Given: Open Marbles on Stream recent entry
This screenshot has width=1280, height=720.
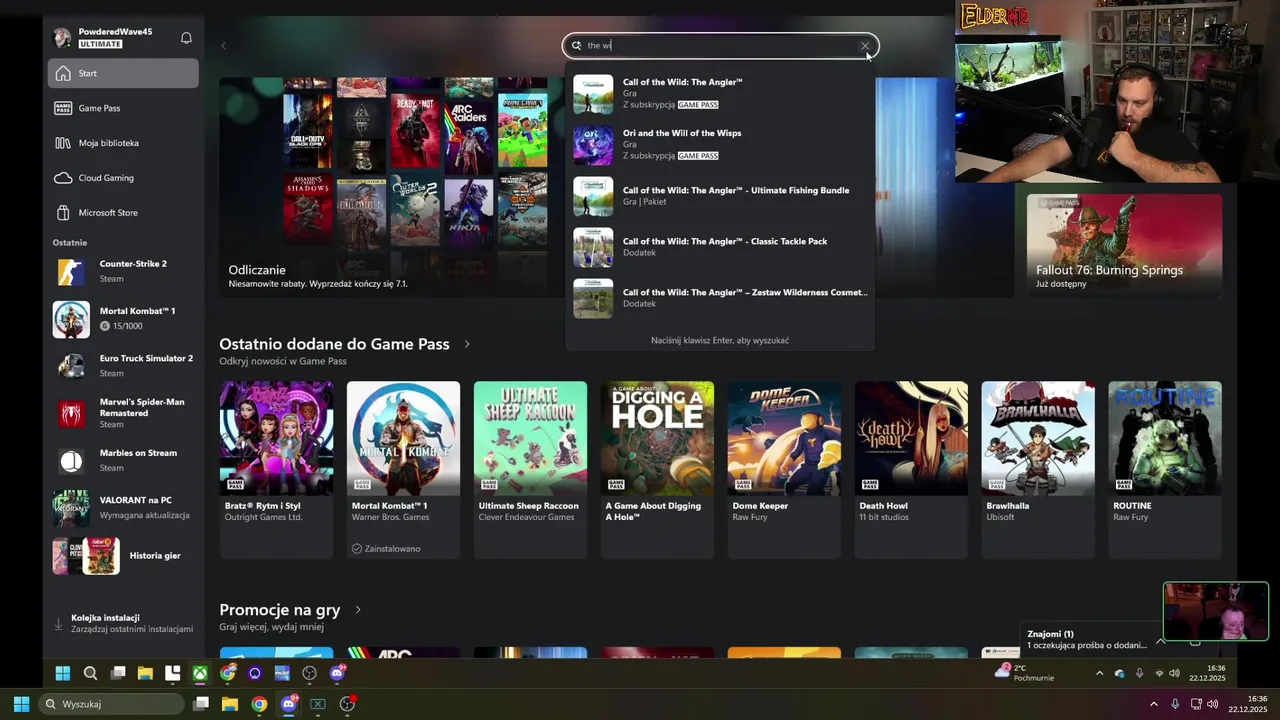Looking at the screenshot, I should [123, 460].
